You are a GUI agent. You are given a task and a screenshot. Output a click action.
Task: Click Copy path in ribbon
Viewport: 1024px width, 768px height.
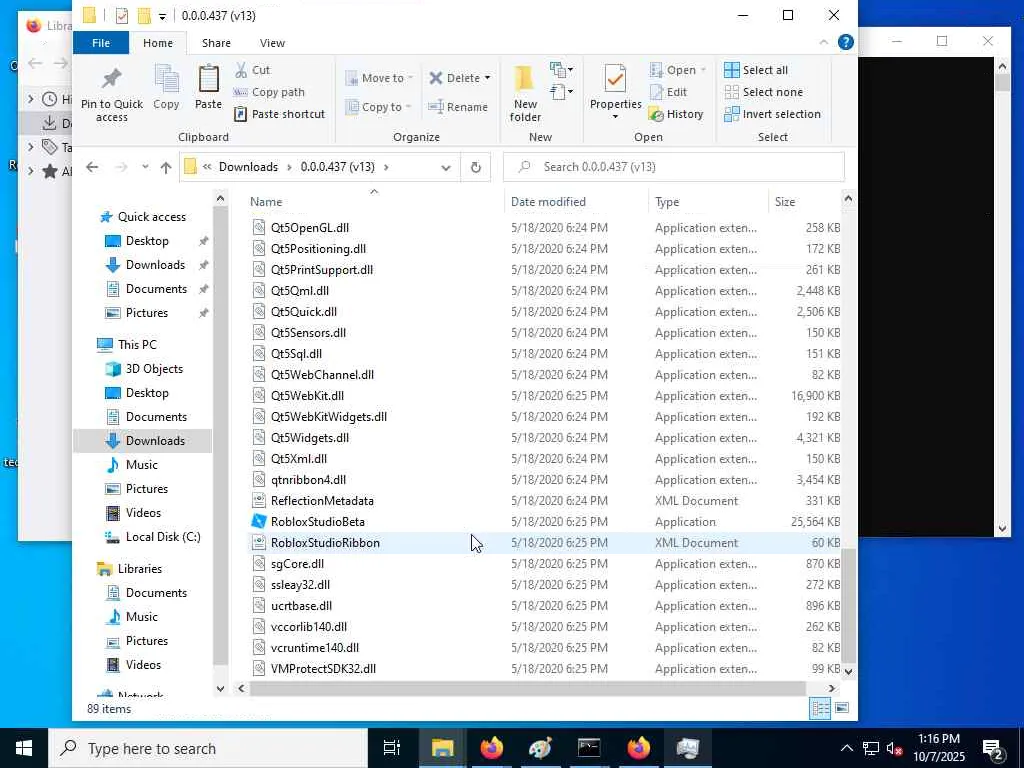(269, 92)
